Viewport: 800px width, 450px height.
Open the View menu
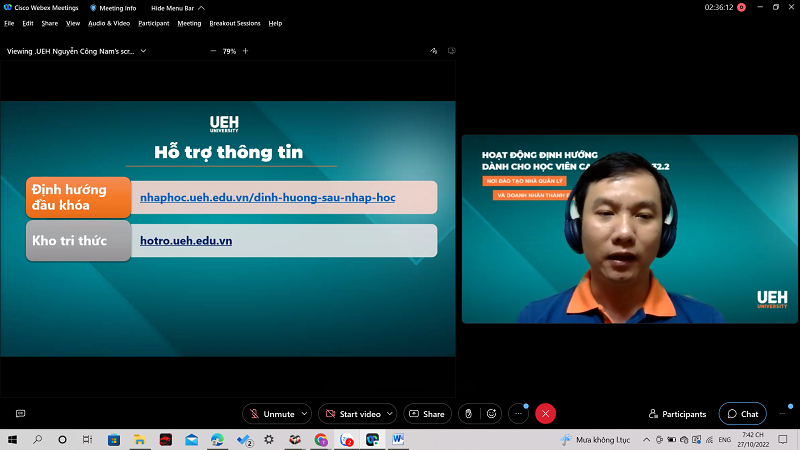tap(73, 23)
